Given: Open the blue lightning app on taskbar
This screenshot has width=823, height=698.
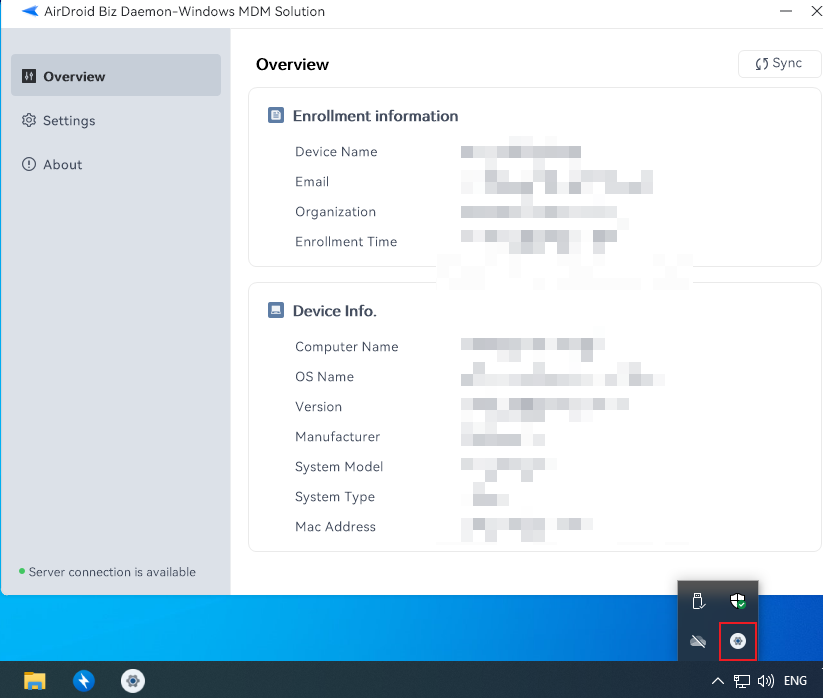Looking at the screenshot, I should click(x=84, y=681).
